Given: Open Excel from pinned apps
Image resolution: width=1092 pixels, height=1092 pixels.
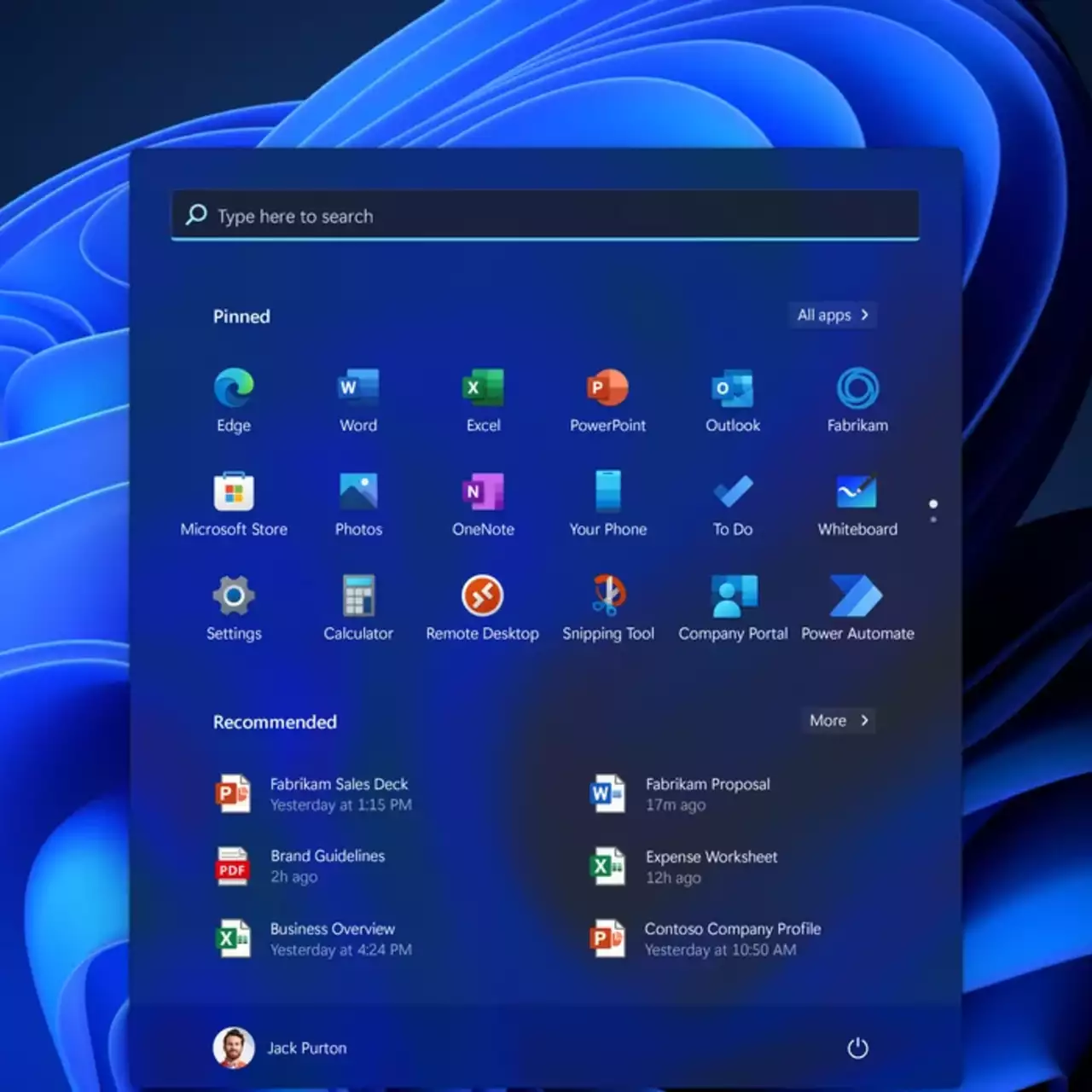Looking at the screenshot, I should 483,400.
